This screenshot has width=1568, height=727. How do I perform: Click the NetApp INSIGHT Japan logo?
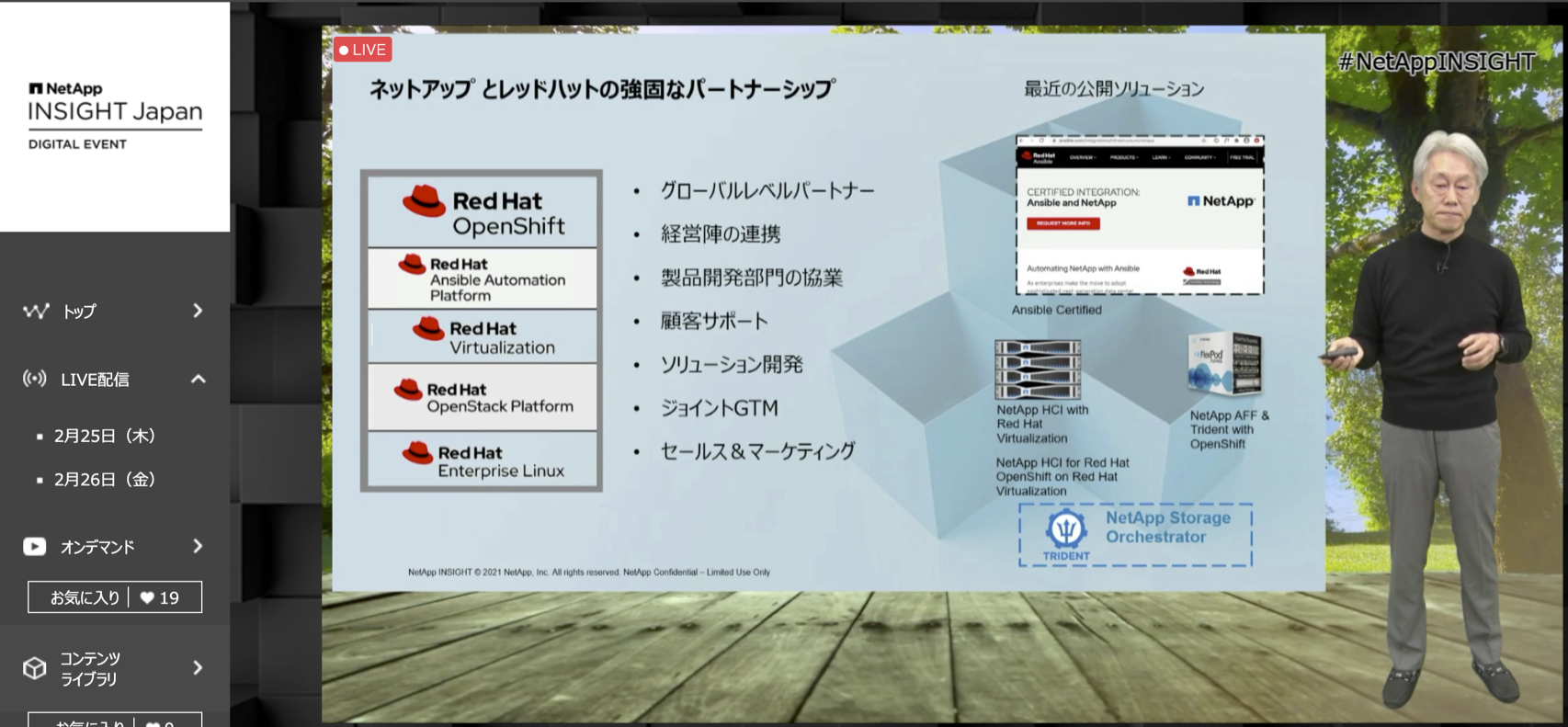point(115,116)
